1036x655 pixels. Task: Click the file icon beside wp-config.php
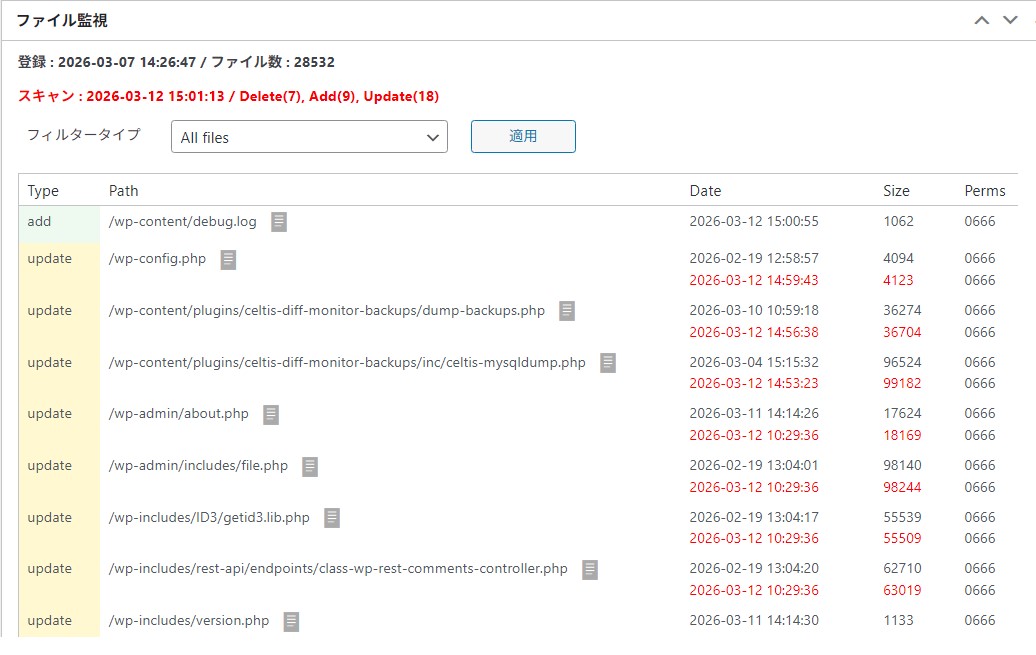click(229, 259)
